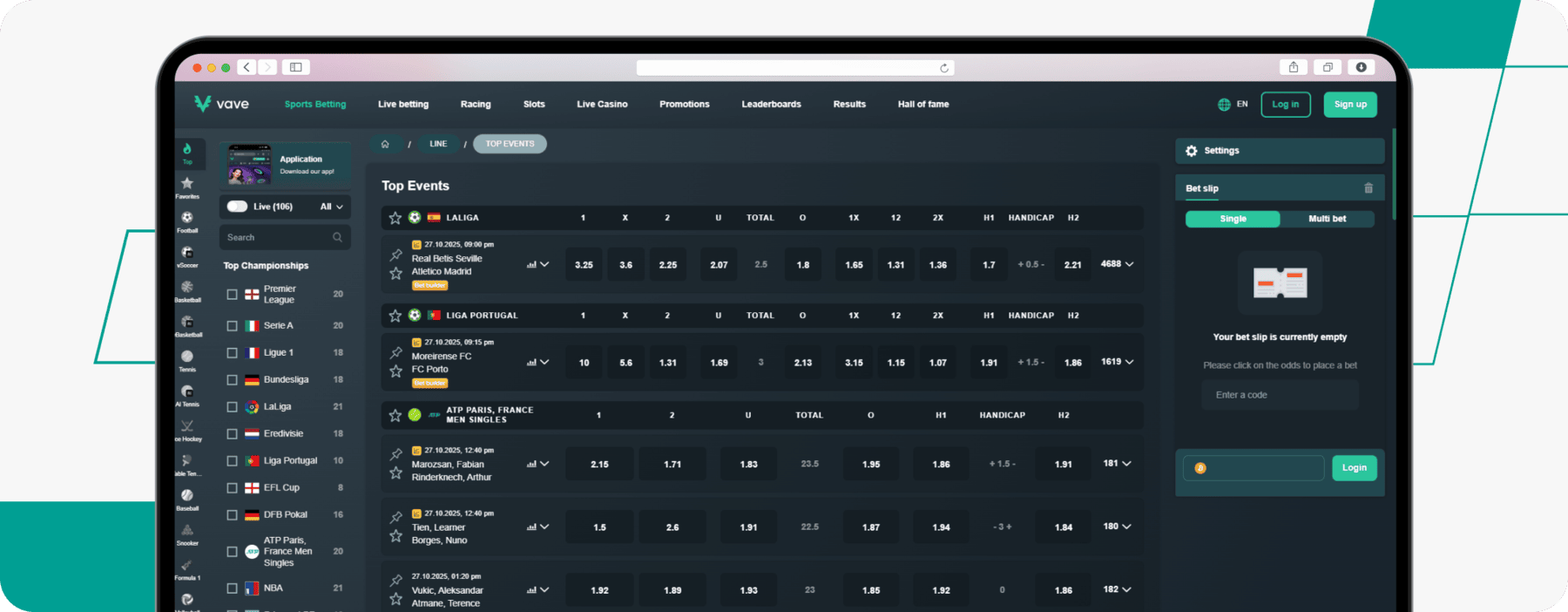The image size is (1568, 612).
Task: Click the Search championships field
Action: (285, 237)
